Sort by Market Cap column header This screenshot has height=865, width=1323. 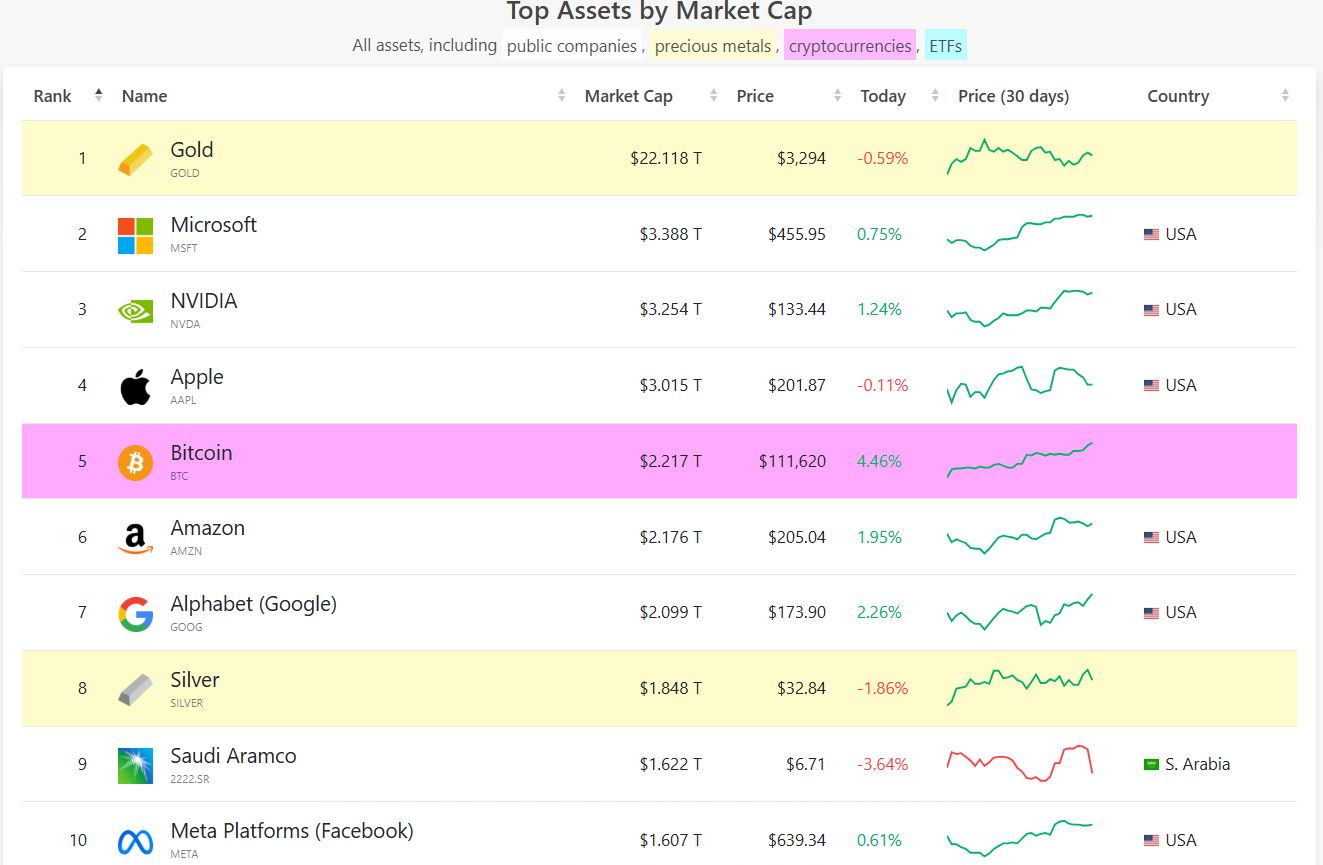click(629, 96)
